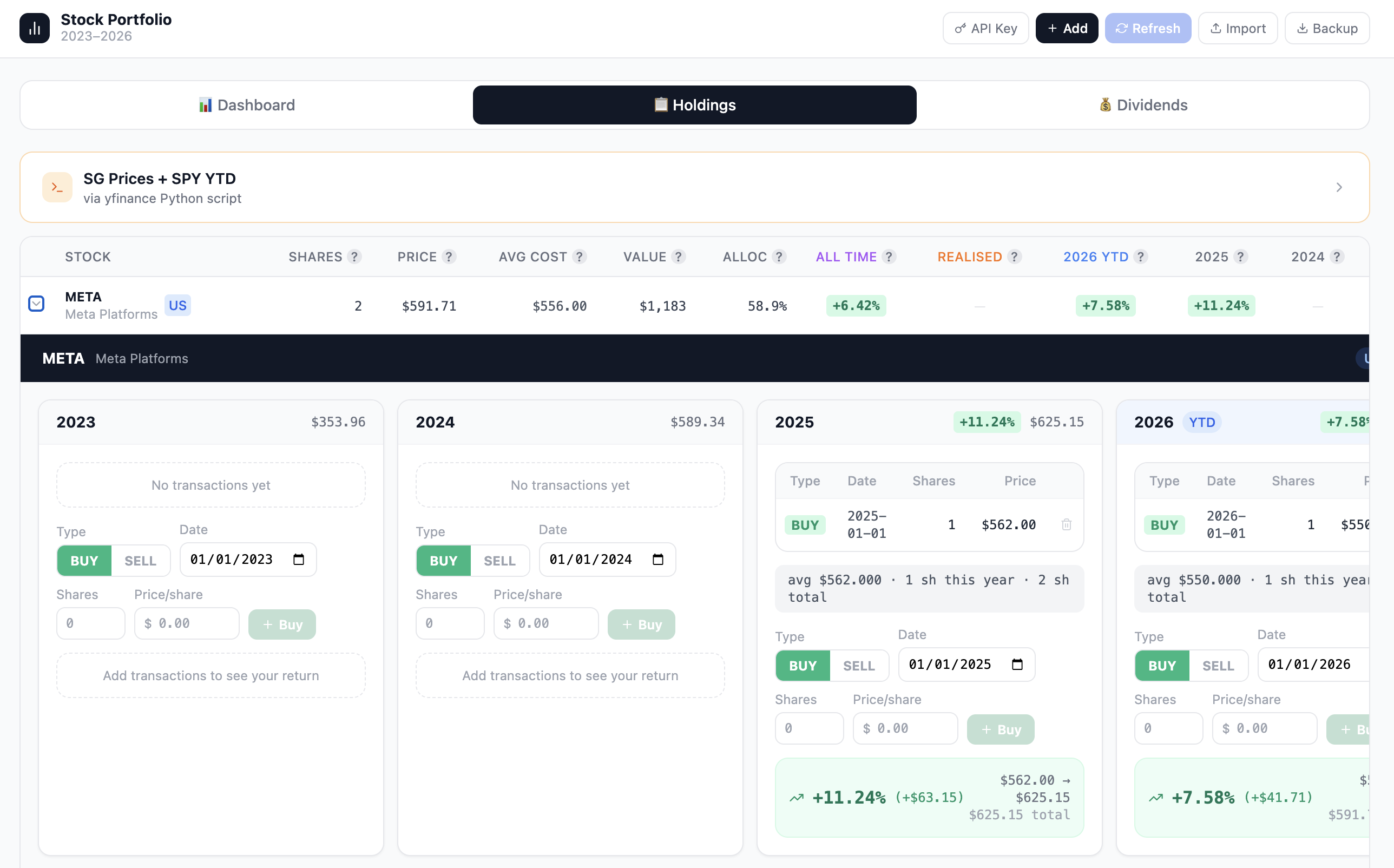Click the Shares field in 2026 card
Screen dimensions: 1394x868
click(x=1168, y=728)
